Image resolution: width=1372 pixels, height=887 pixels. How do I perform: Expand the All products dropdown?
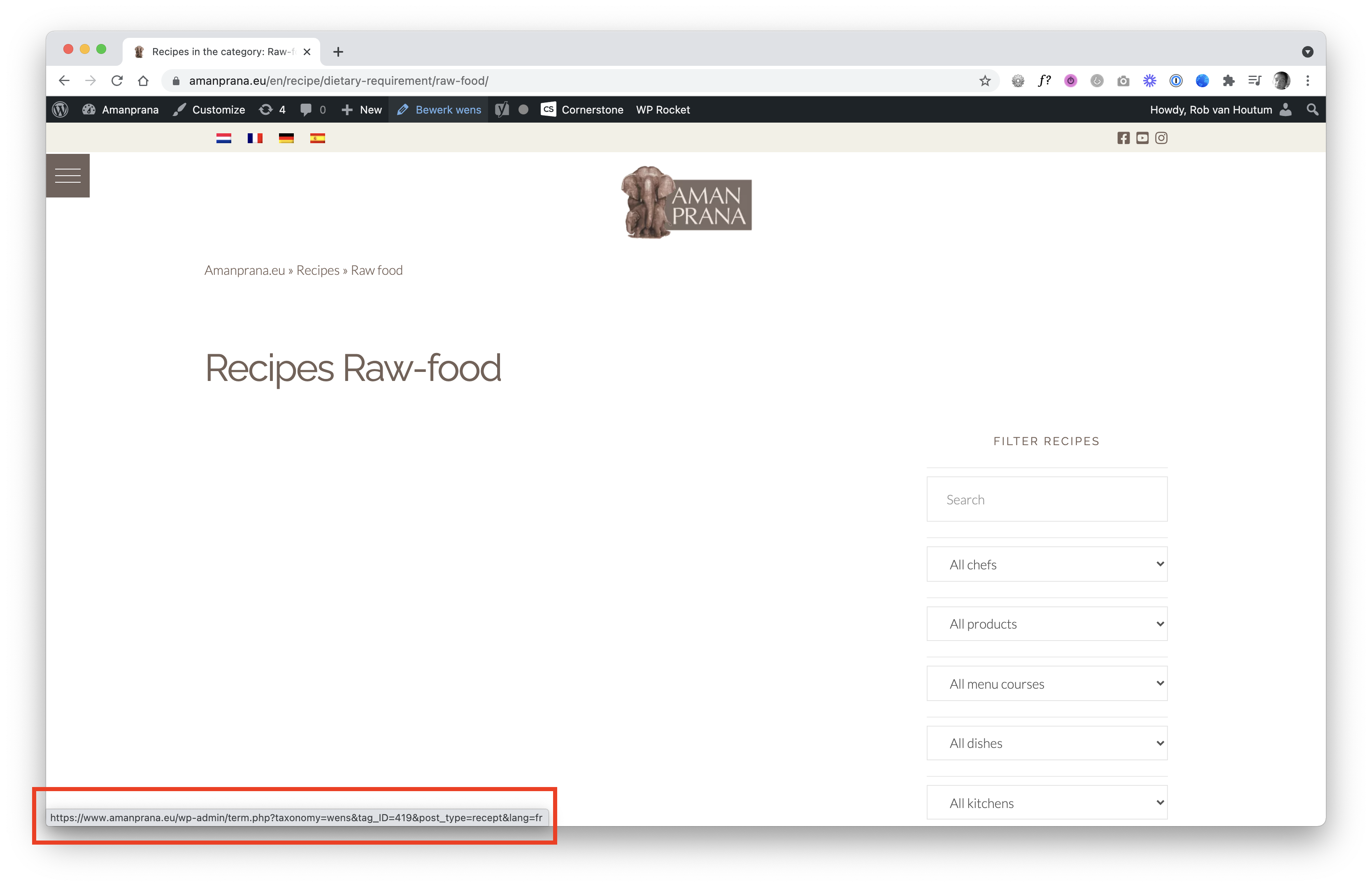point(1046,624)
